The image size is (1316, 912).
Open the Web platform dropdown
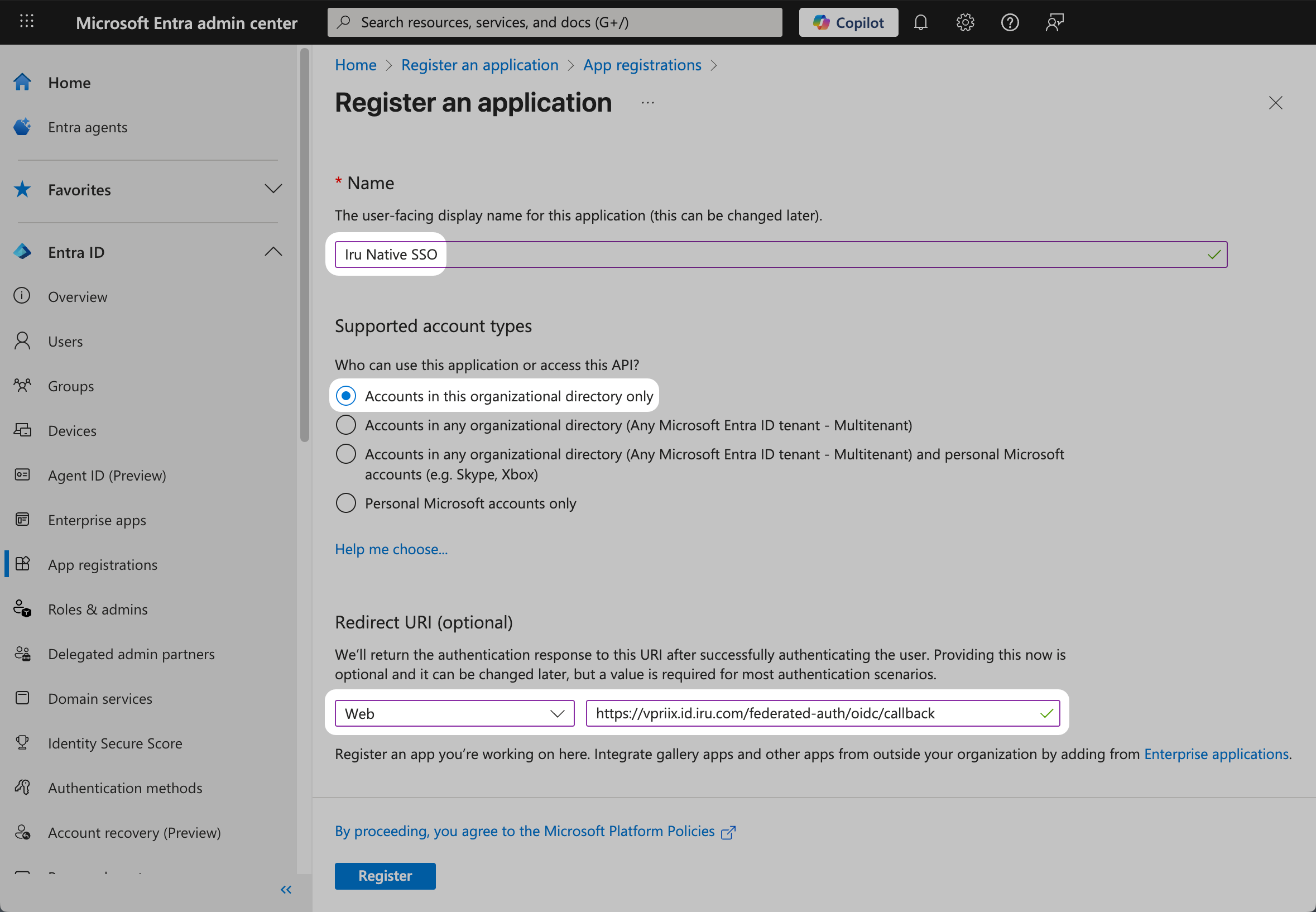coord(454,713)
